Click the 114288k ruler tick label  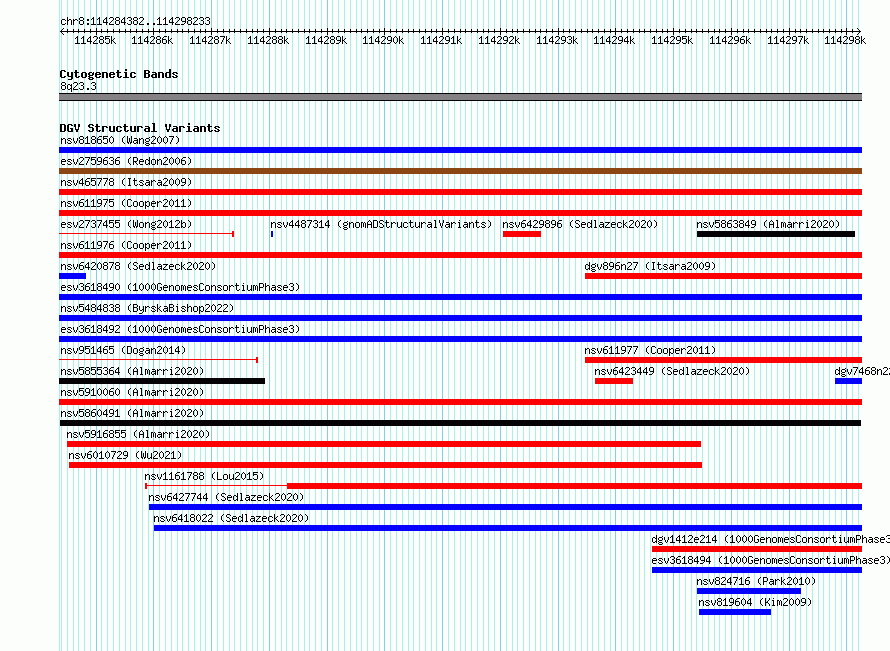tap(268, 40)
